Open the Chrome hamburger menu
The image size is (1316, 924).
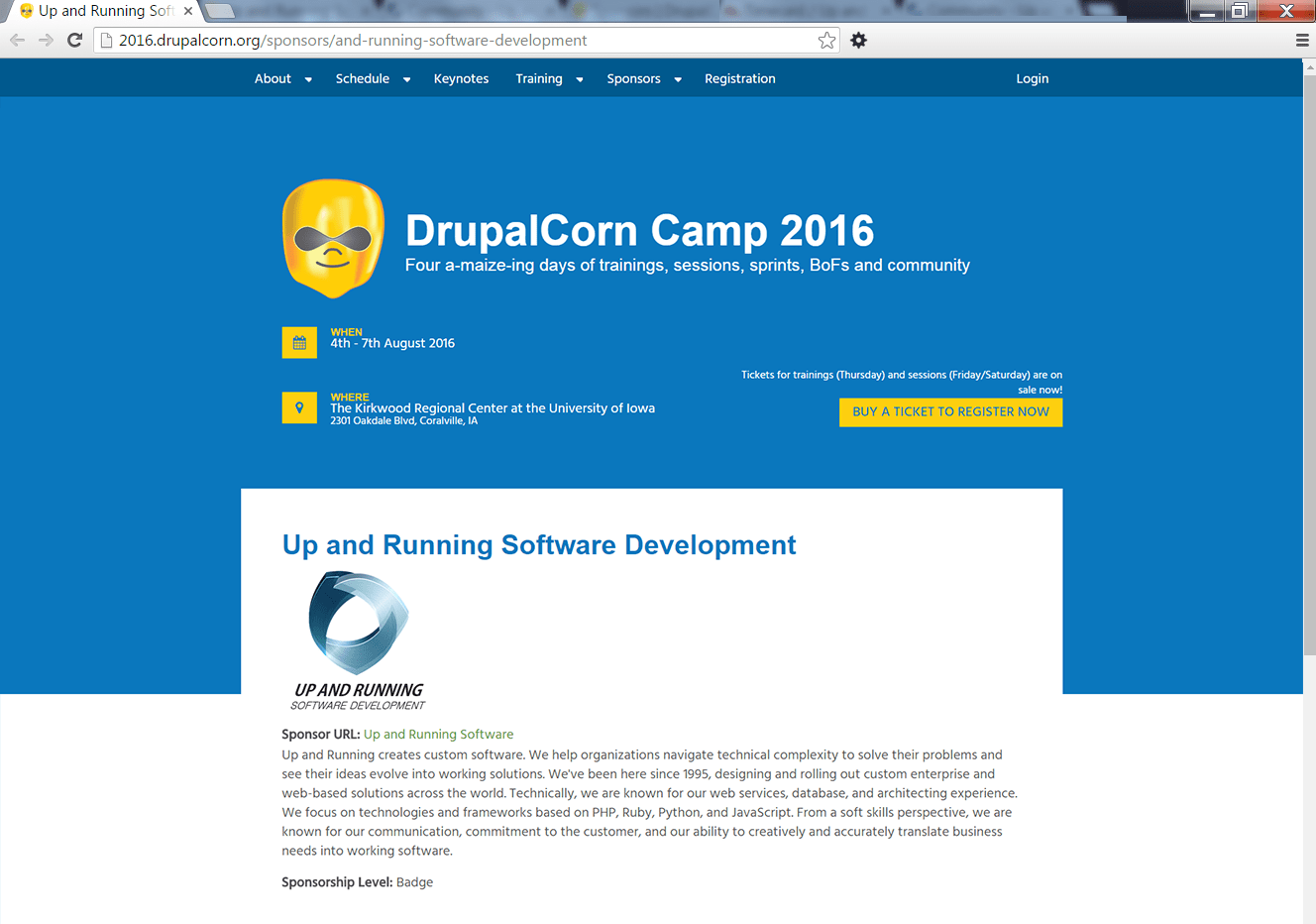[1302, 41]
